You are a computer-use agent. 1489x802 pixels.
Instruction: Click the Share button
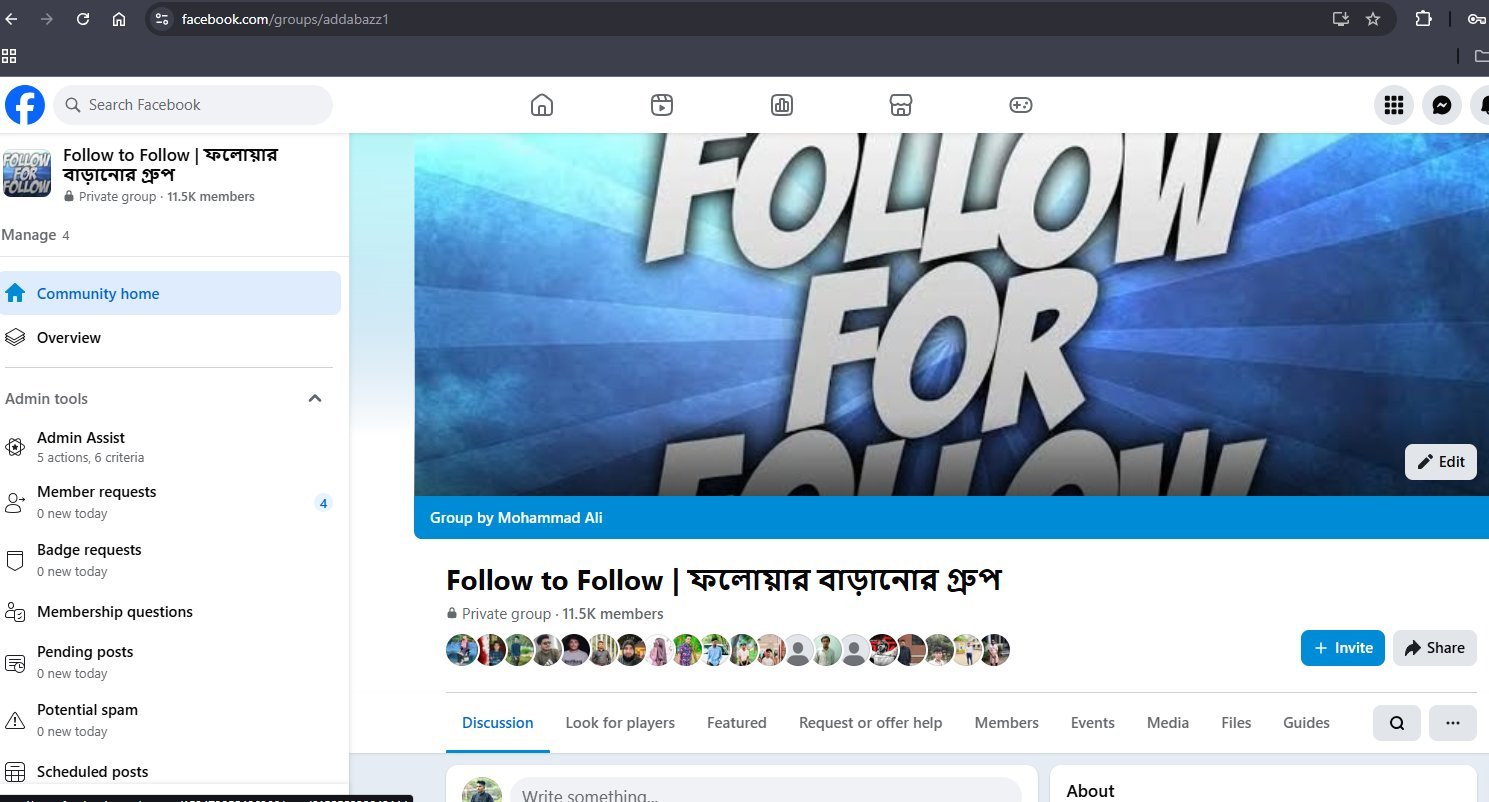1435,648
